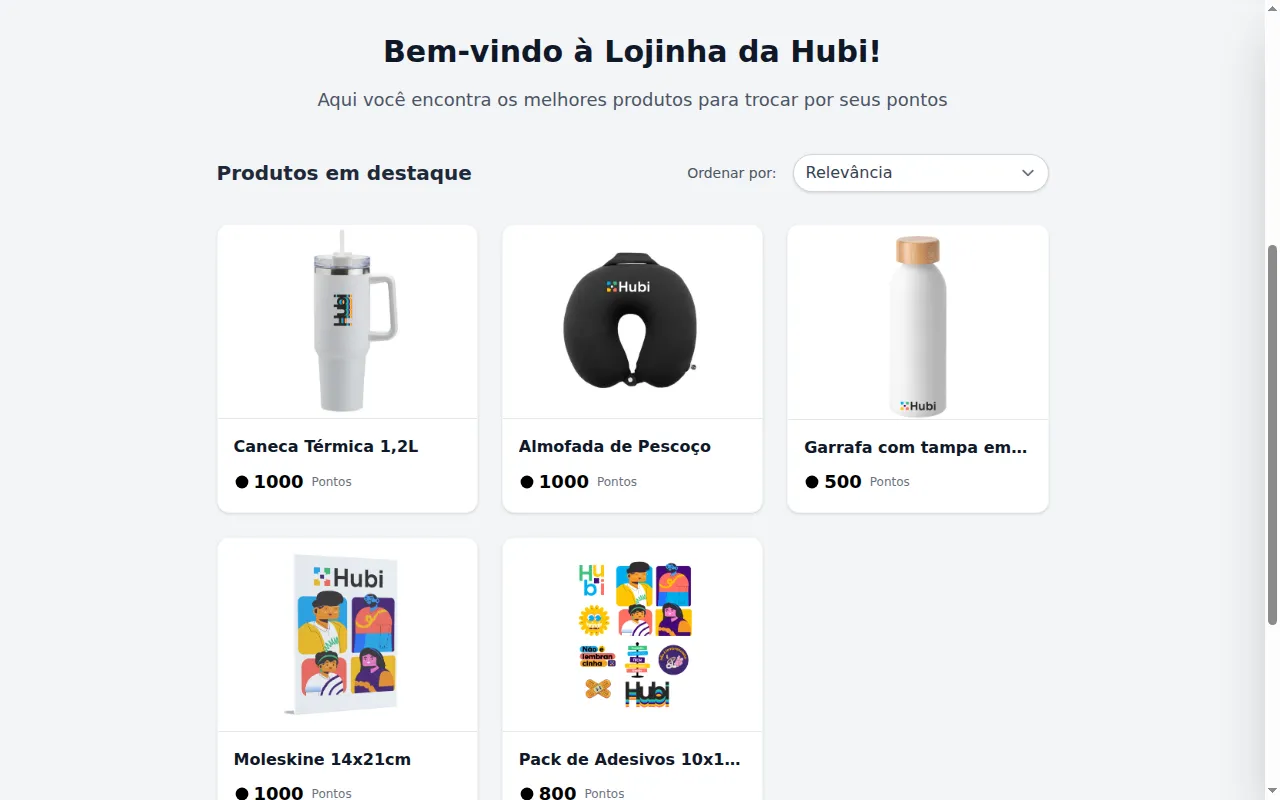Click the point coin icon under Almofada de Pescoço

pos(527,482)
